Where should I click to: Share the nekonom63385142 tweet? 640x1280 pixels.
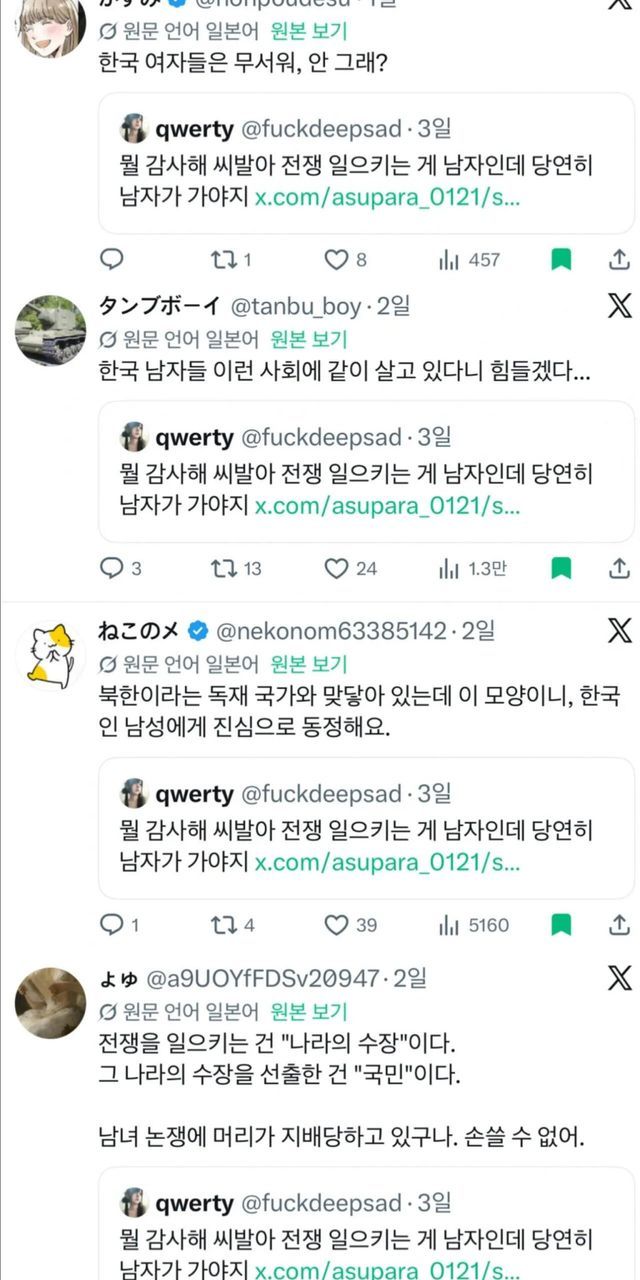618,925
